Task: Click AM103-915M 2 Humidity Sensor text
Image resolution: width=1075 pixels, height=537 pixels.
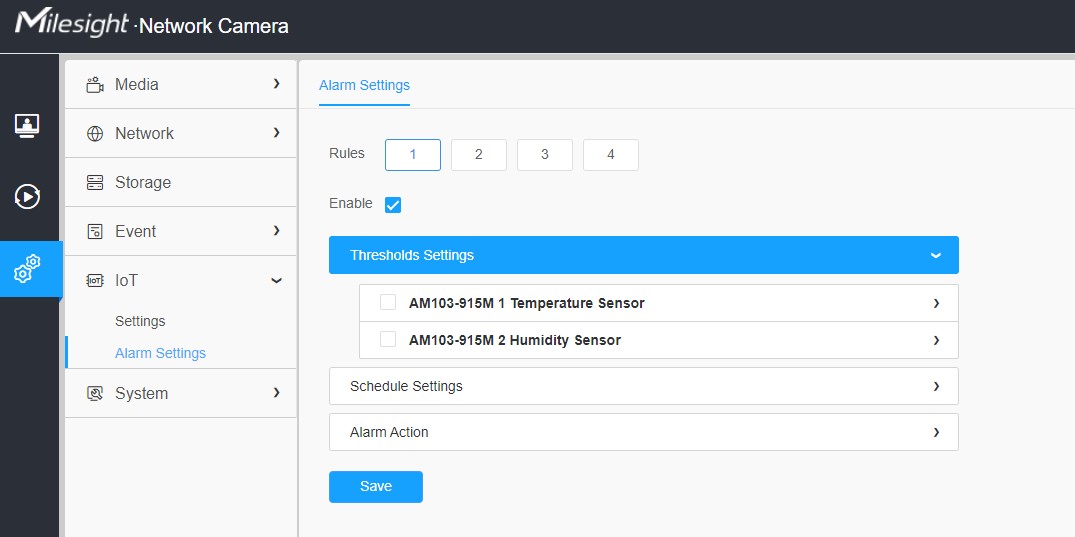Action: pos(515,340)
